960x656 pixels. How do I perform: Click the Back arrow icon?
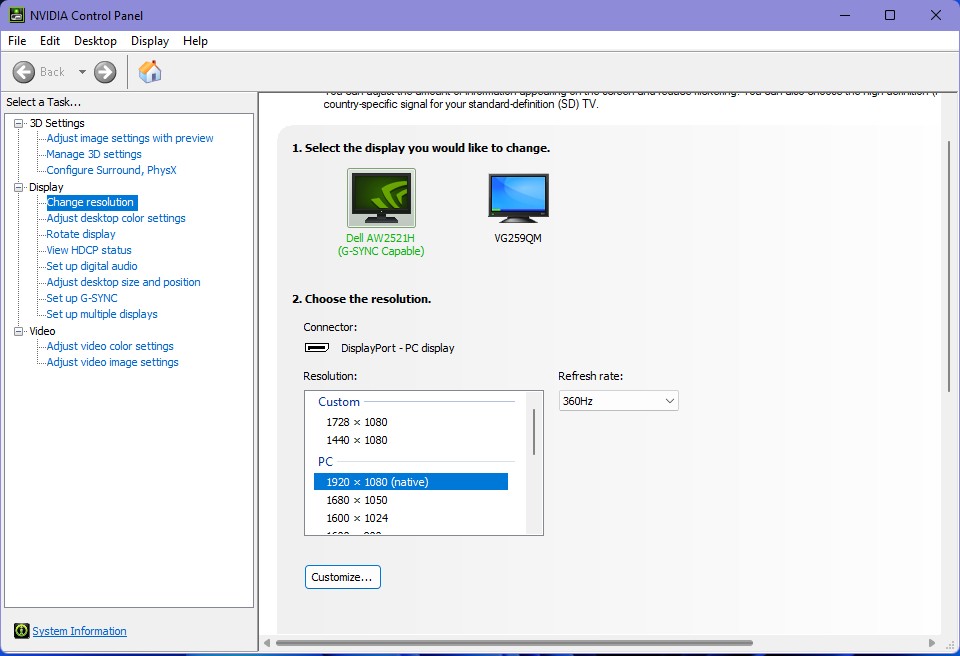pos(24,72)
